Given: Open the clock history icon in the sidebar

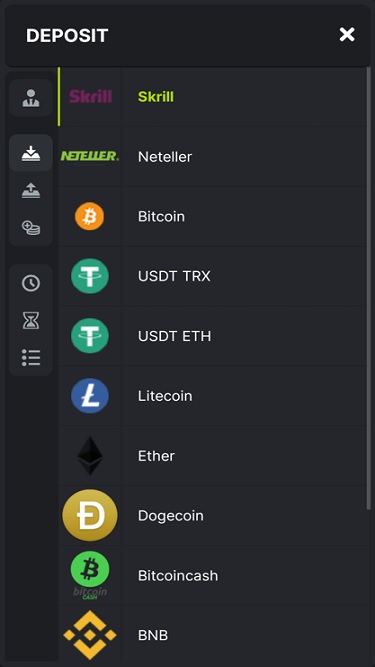Looking at the screenshot, I should 31,283.
